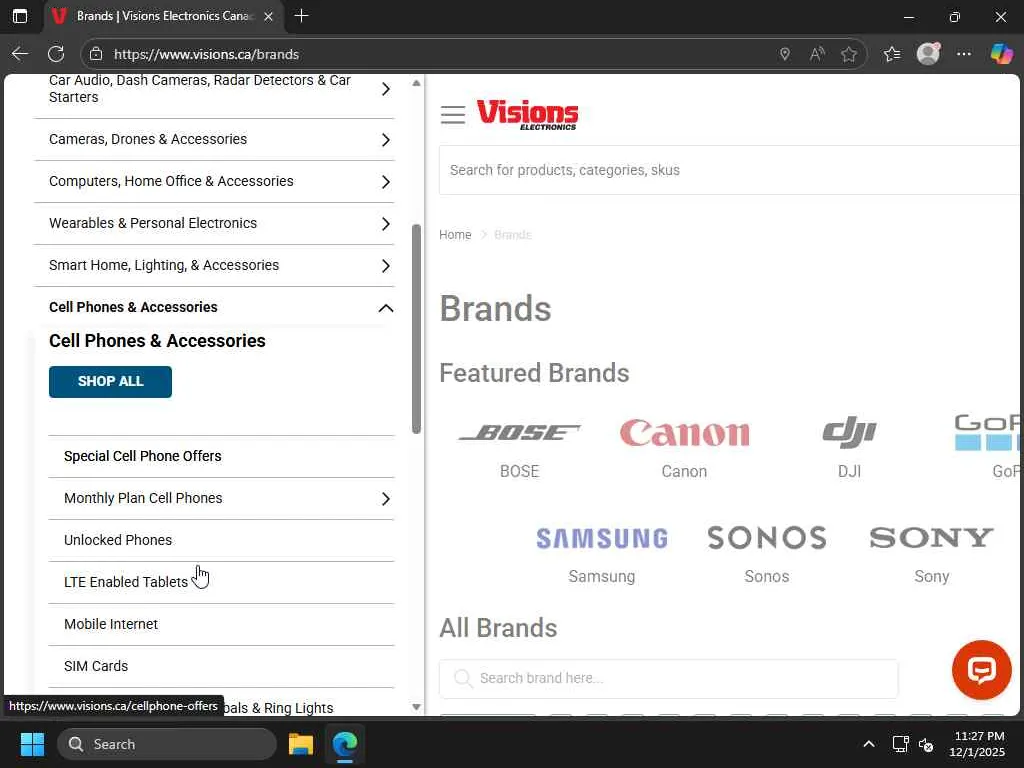
Task: Click the Visions Electronics logo
Action: 527,115
